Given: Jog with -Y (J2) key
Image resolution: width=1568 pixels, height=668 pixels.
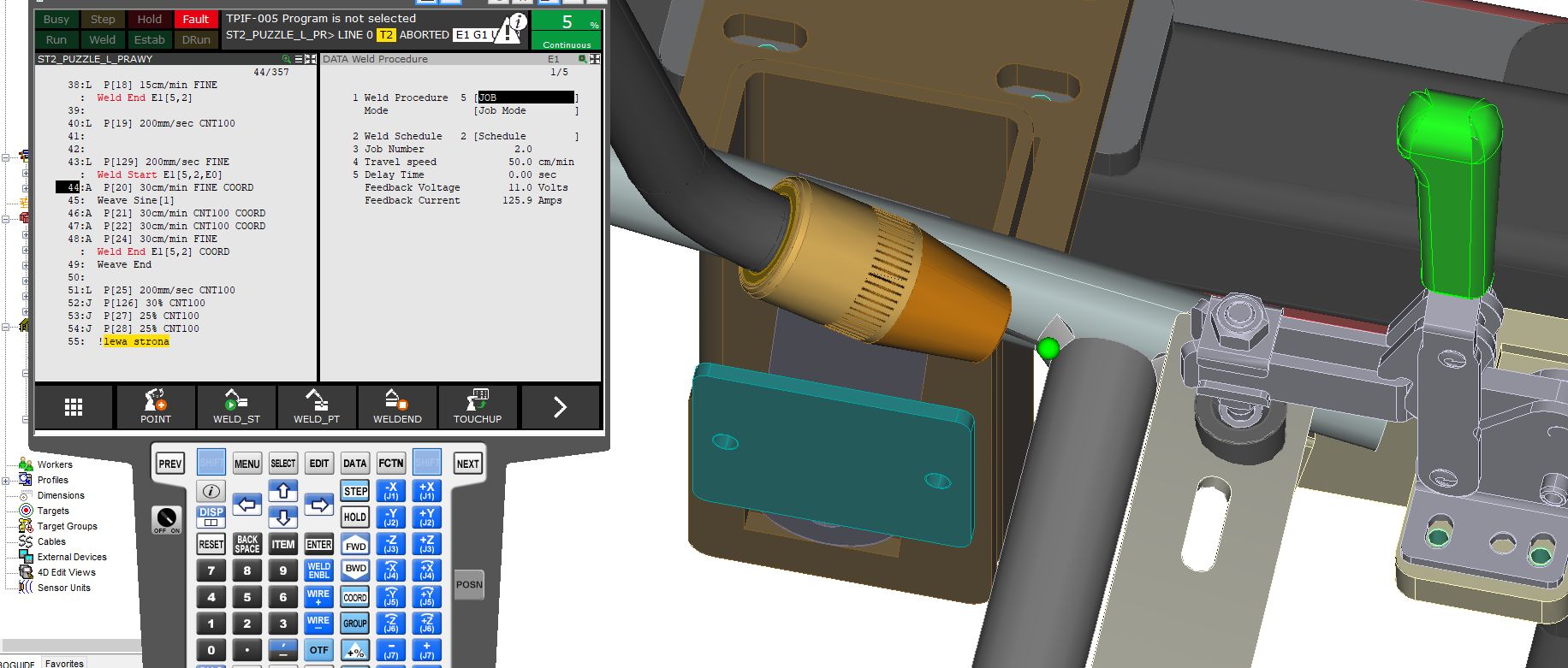Looking at the screenshot, I should pyautogui.click(x=391, y=517).
